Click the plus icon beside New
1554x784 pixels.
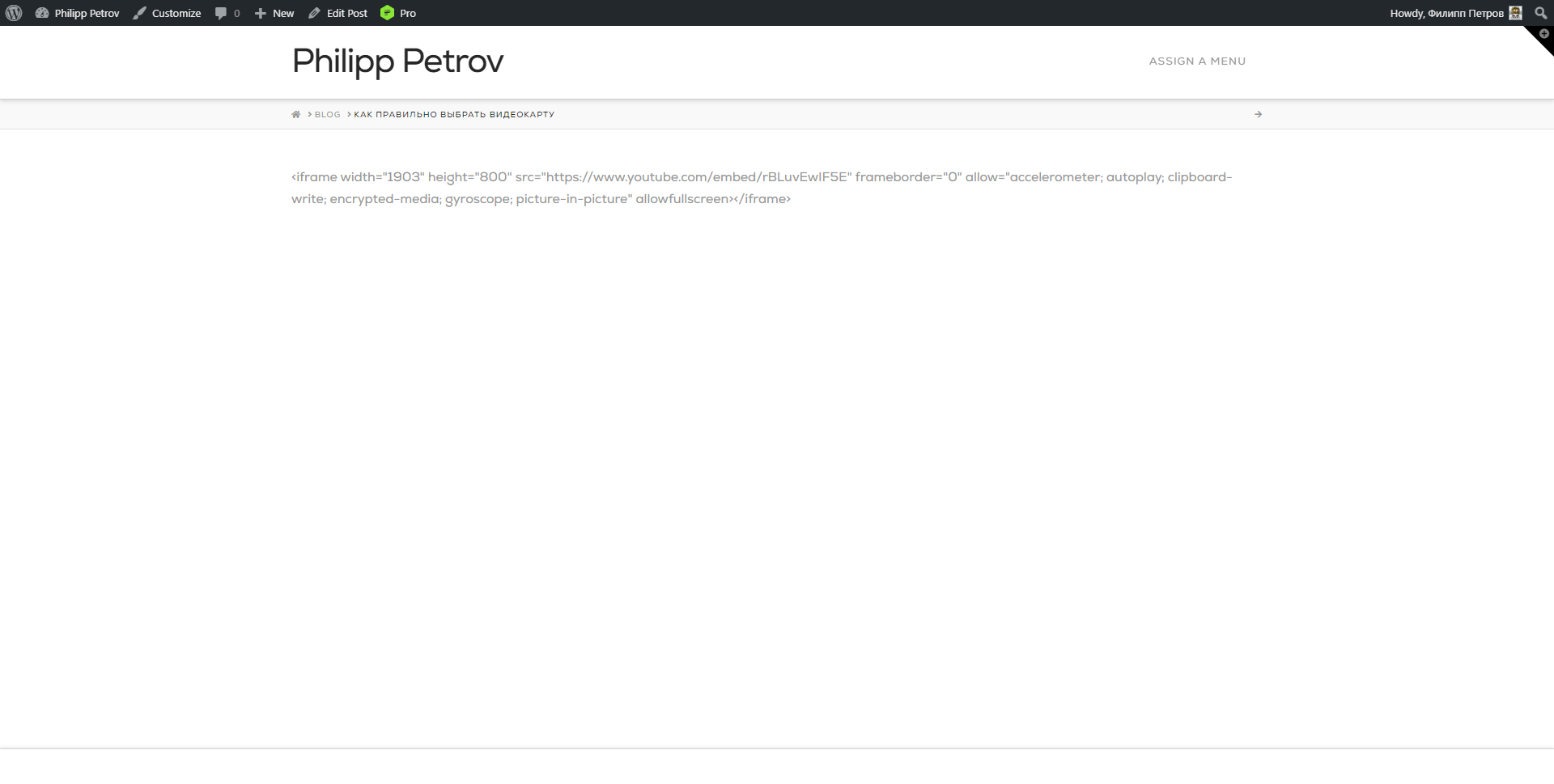click(x=261, y=13)
